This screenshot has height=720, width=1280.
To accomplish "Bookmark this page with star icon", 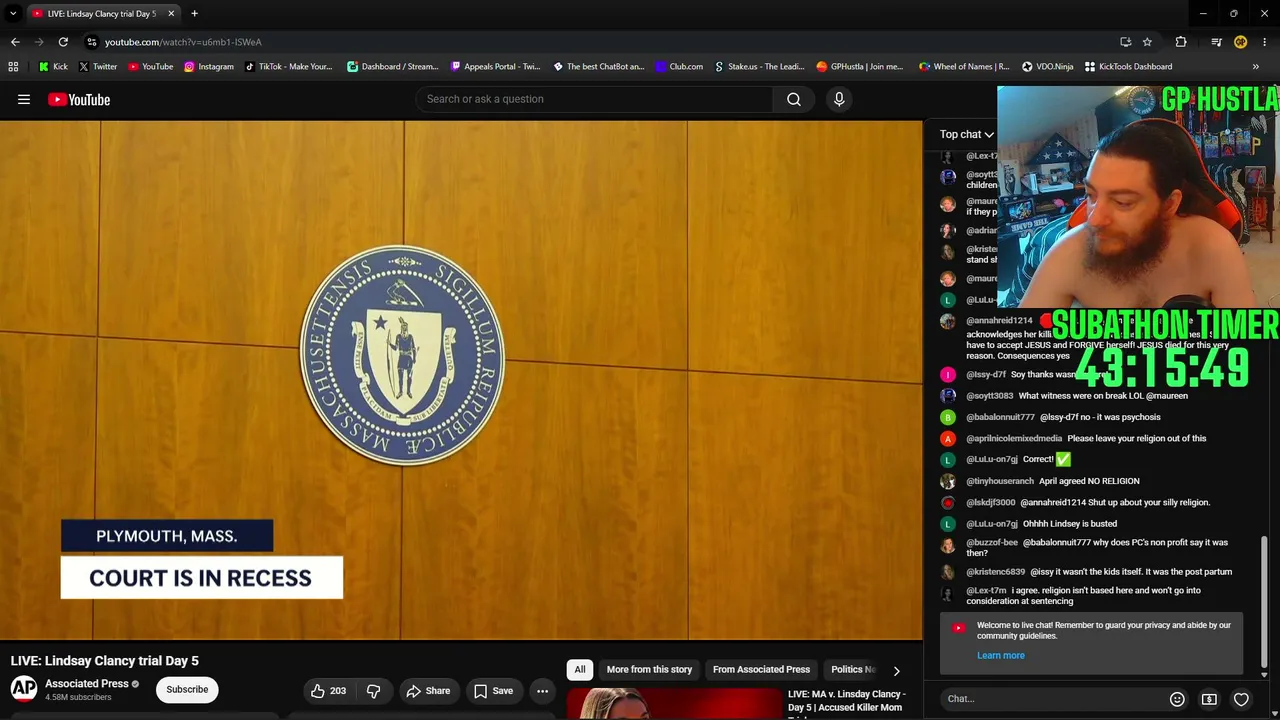I will click(x=1147, y=42).
